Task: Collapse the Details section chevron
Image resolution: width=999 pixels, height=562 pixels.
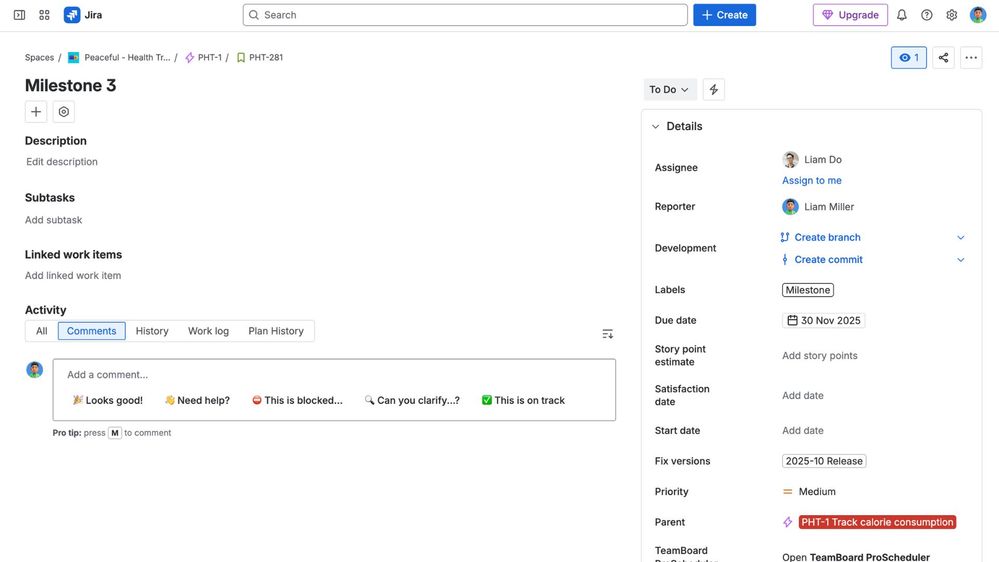Action: pos(656,126)
